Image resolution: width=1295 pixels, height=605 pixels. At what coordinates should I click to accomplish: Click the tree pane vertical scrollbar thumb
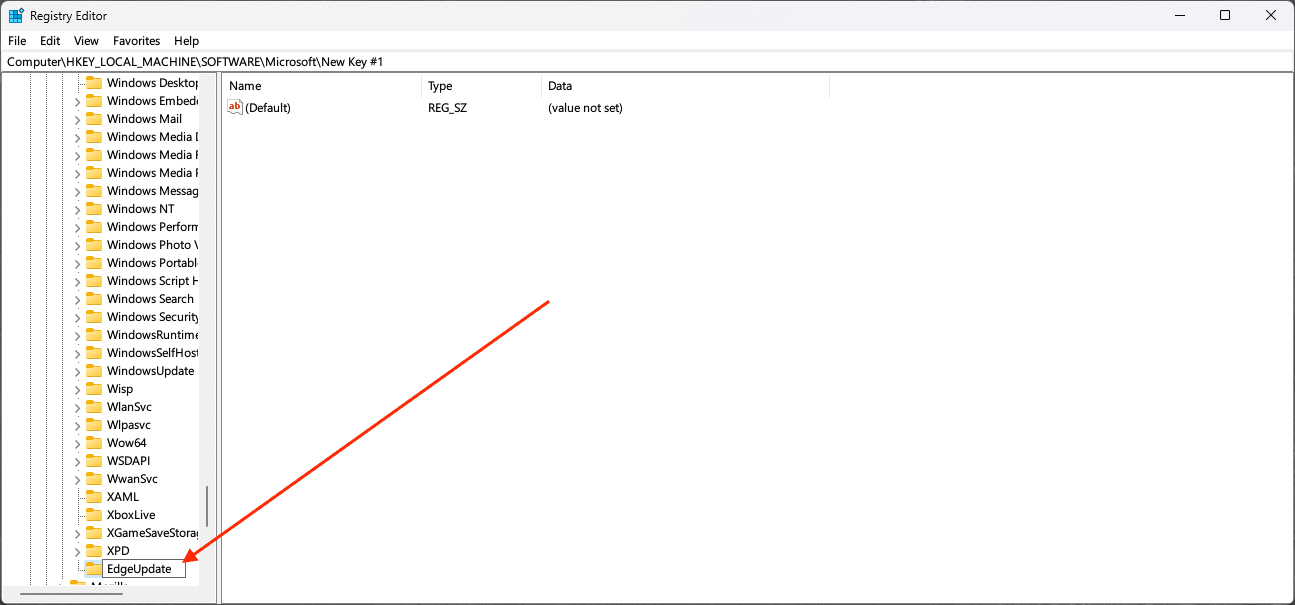tap(207, 506)
